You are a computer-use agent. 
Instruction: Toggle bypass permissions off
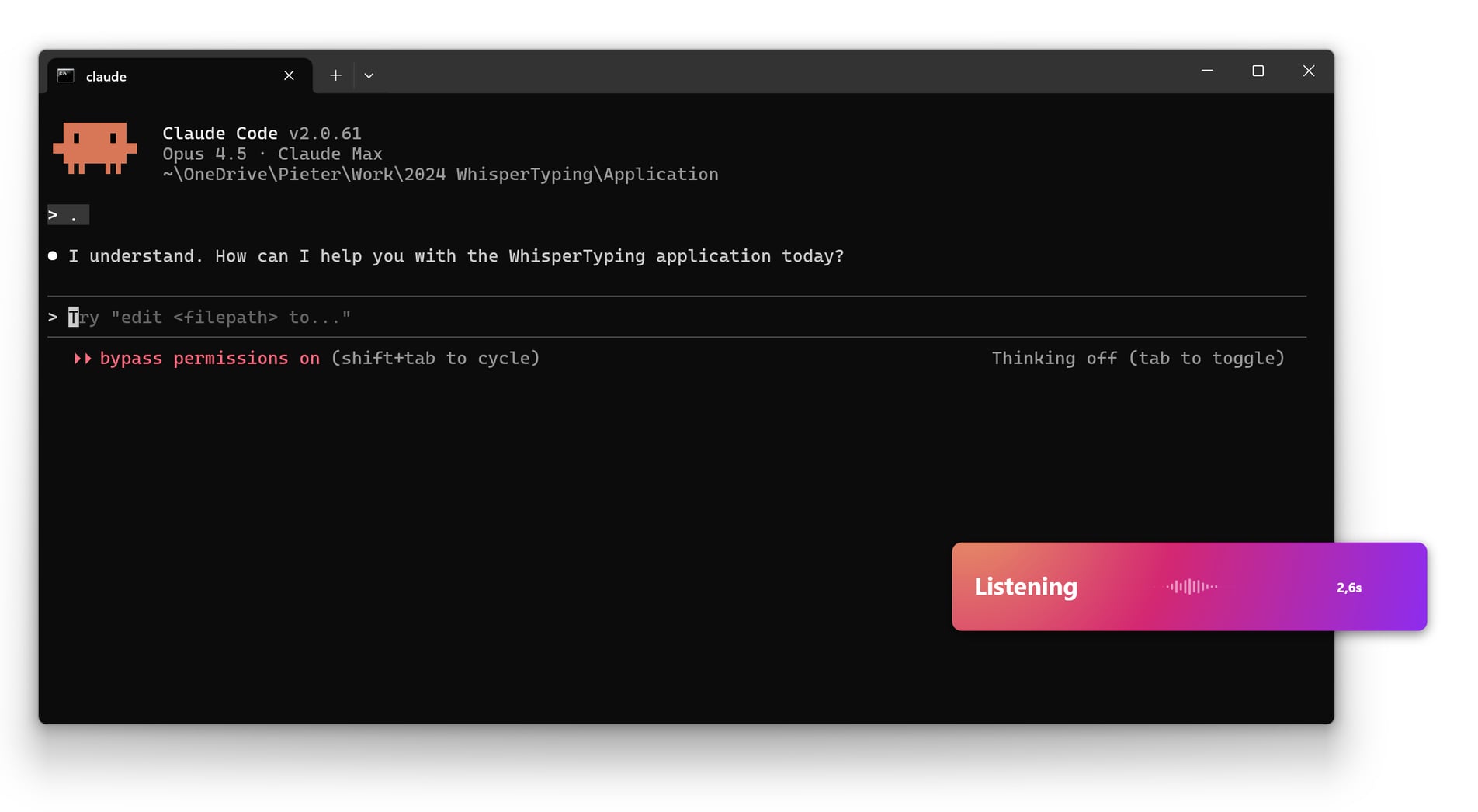pos(210,359)
